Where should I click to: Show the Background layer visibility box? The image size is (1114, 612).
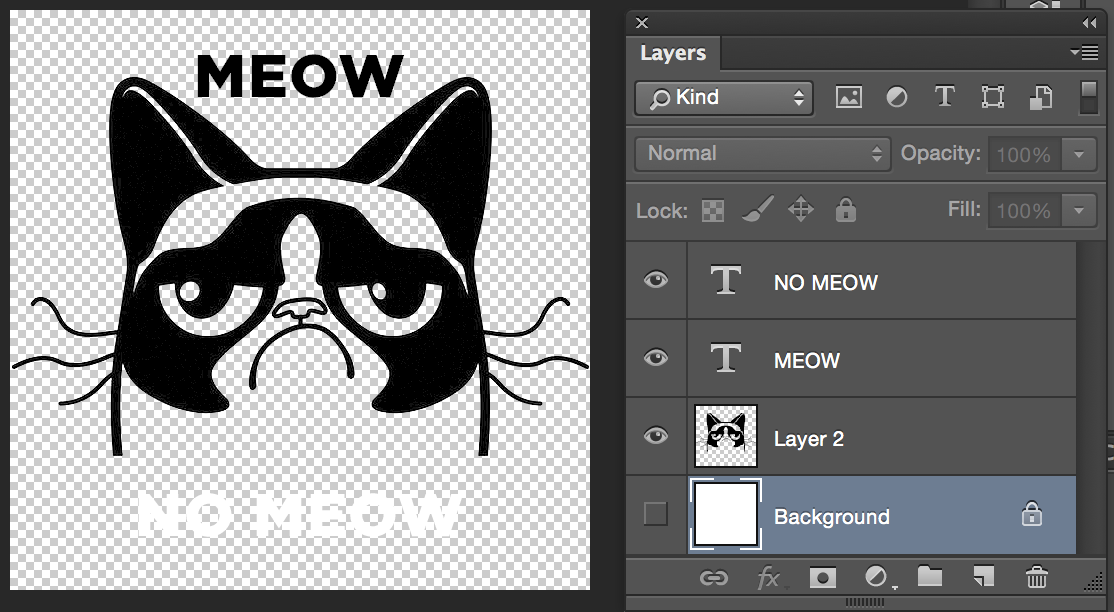click(656, 514)
